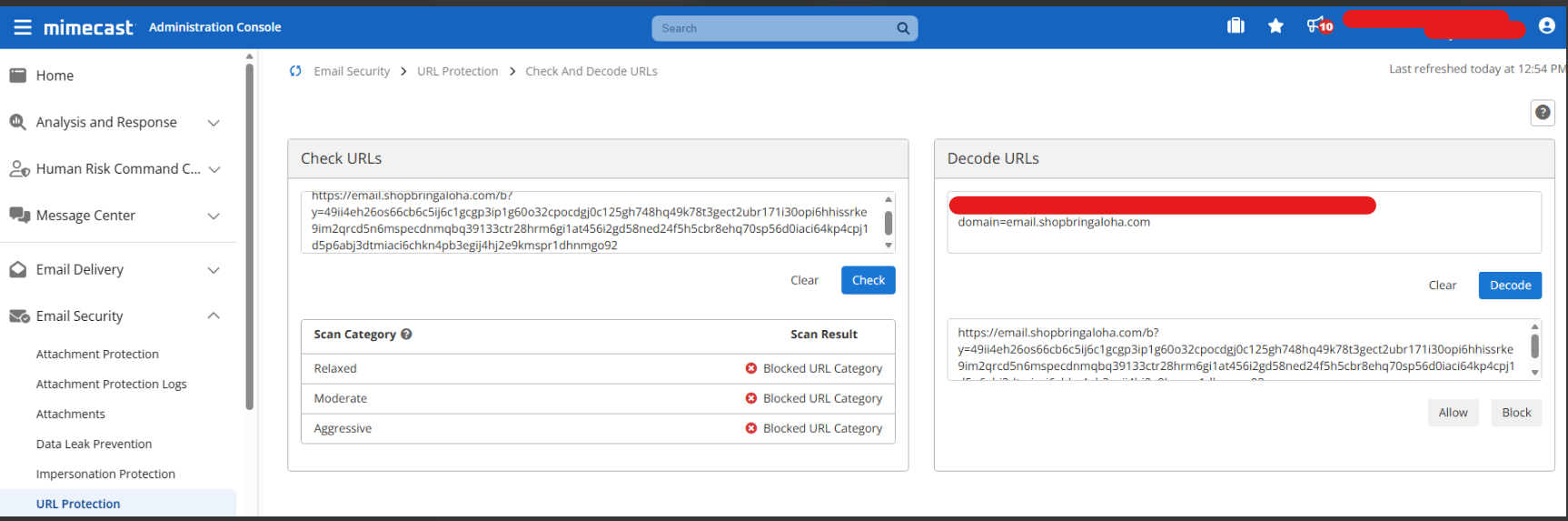
Task: Click Check URLs scrollbar down arrow
Action: 888,245
